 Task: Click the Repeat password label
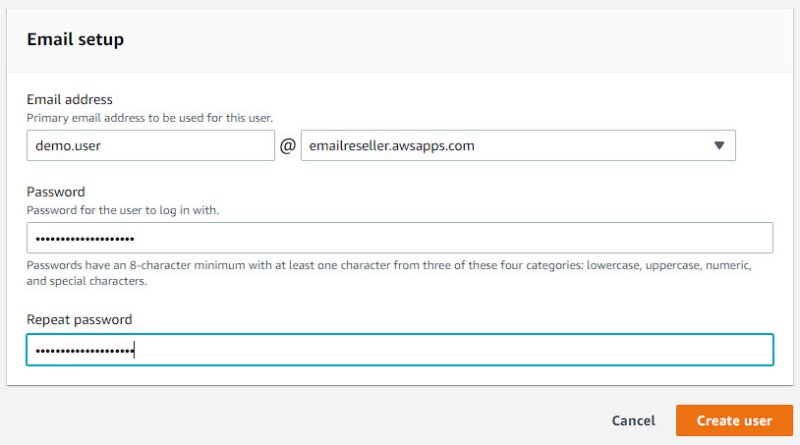click(79, 319)
